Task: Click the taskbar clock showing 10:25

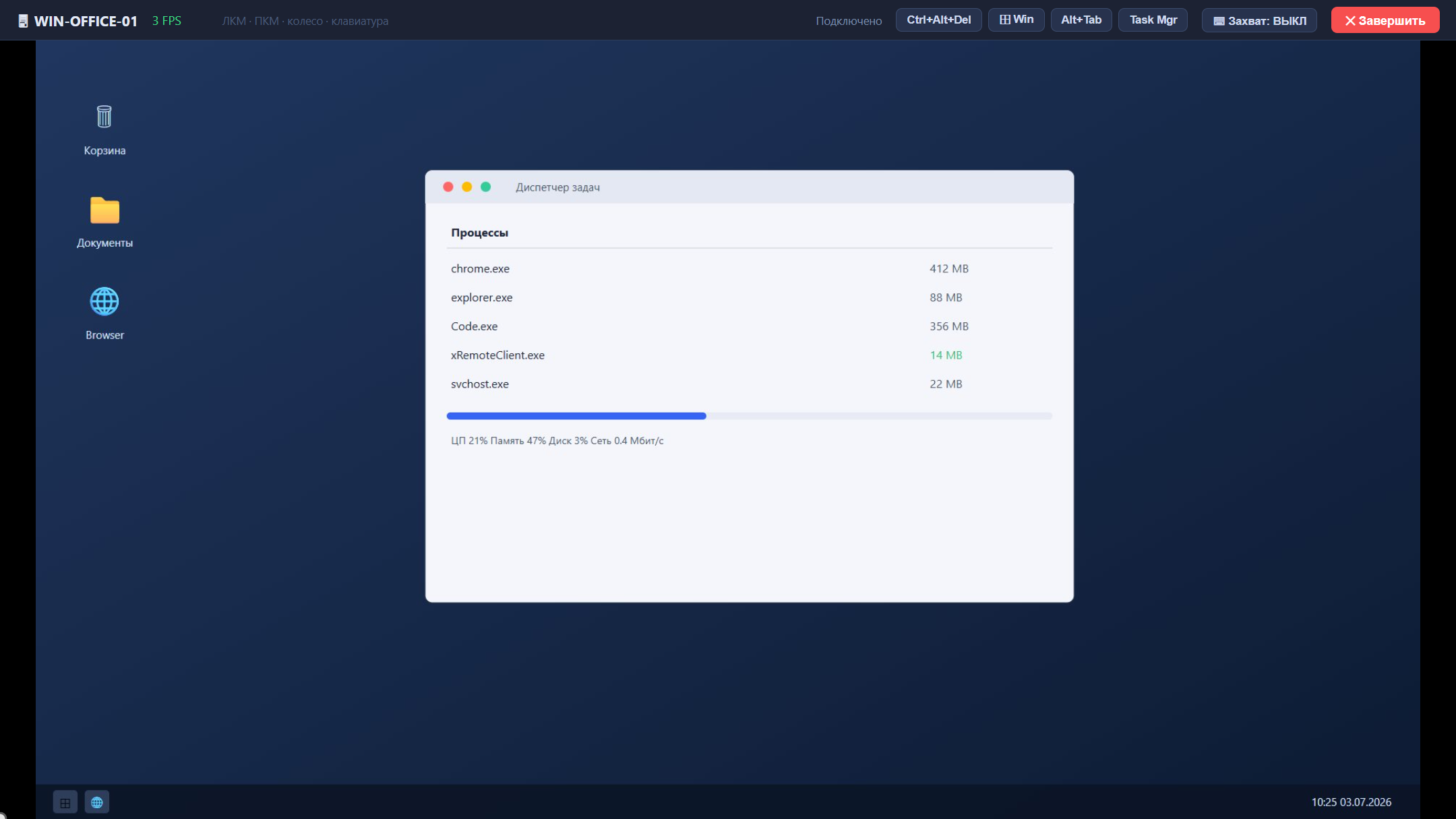Action: (x=1351, y=802)
